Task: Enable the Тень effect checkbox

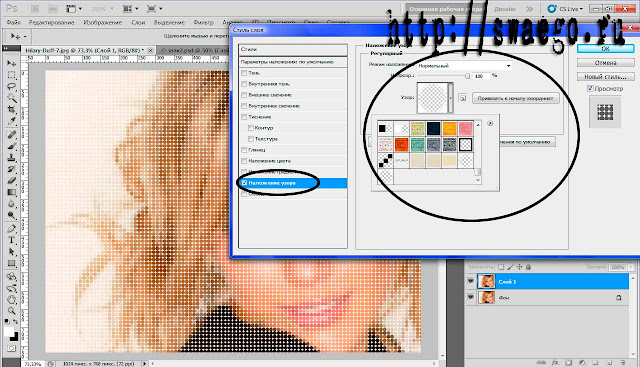Action: 244,73
